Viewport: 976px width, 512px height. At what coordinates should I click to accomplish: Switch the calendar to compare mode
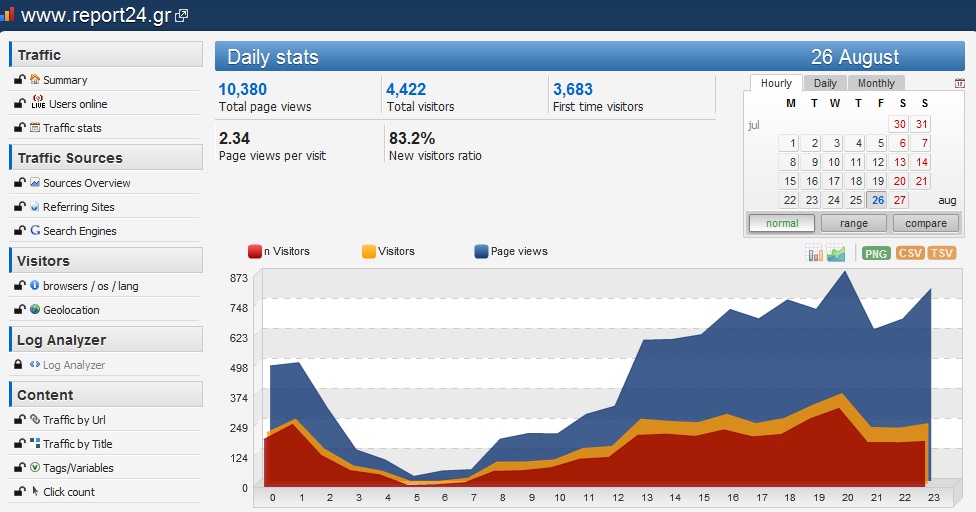[926, 223]
